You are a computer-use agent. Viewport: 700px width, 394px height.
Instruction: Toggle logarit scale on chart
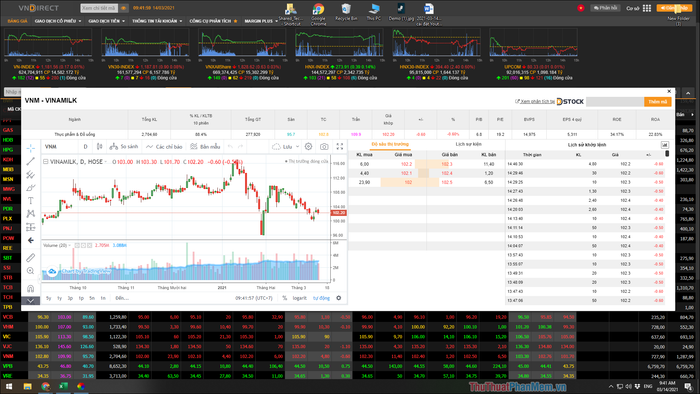click(300, 298)
